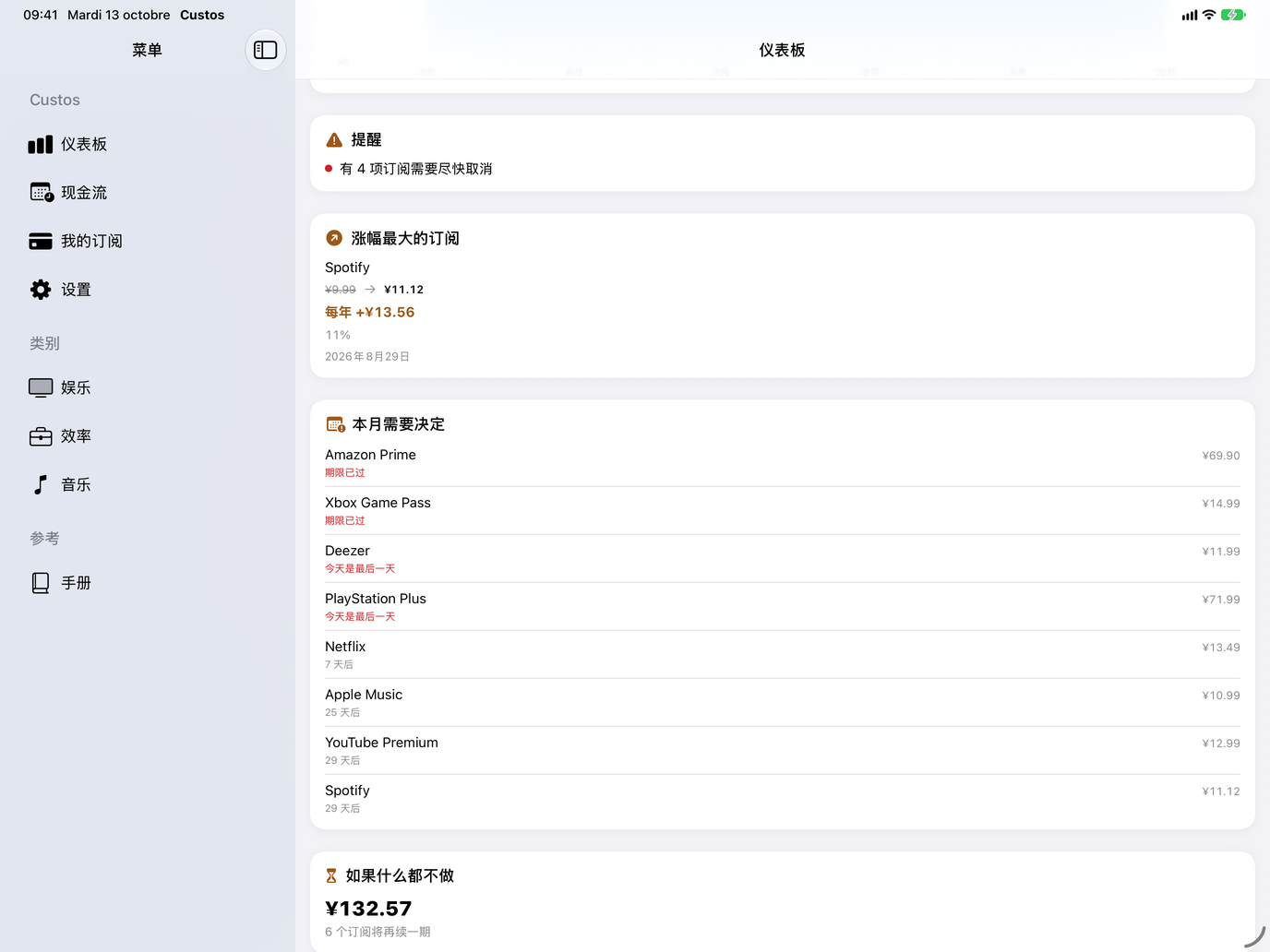1270x952 pixels.
Task: Open the Xbox Game Pass row
Action: 783,510
